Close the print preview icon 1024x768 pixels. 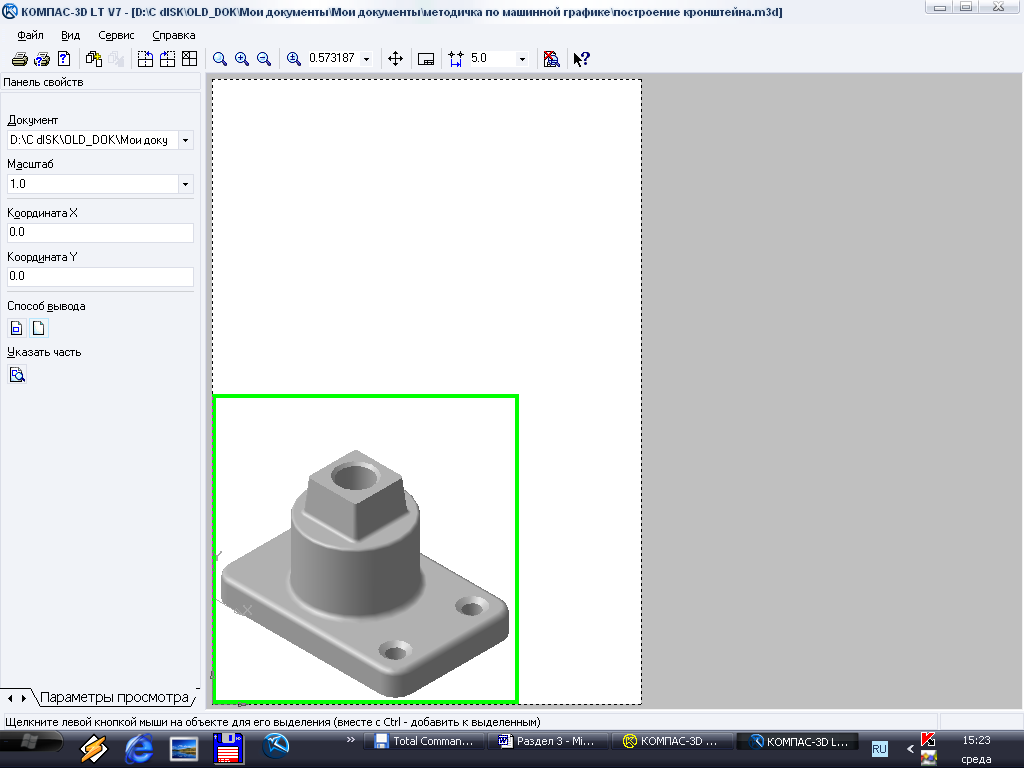(x=551, y=59)
